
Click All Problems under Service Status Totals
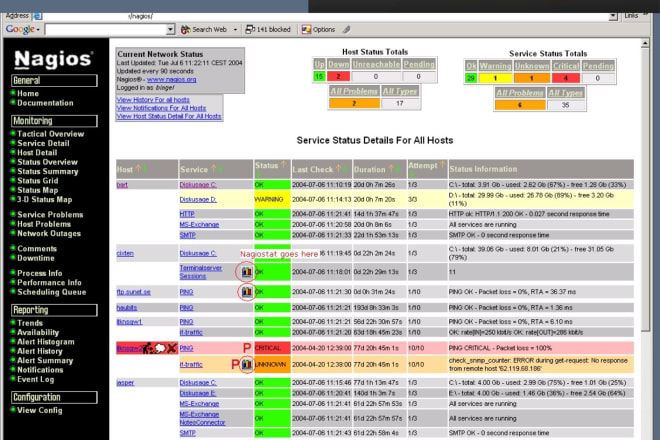point(520,93)
